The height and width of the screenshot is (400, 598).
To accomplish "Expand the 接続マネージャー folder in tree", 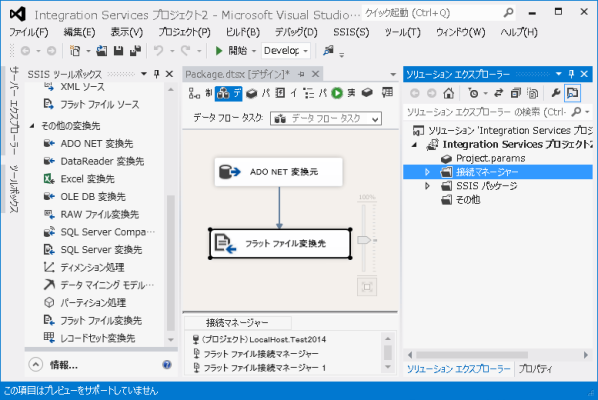I will 427,172.
